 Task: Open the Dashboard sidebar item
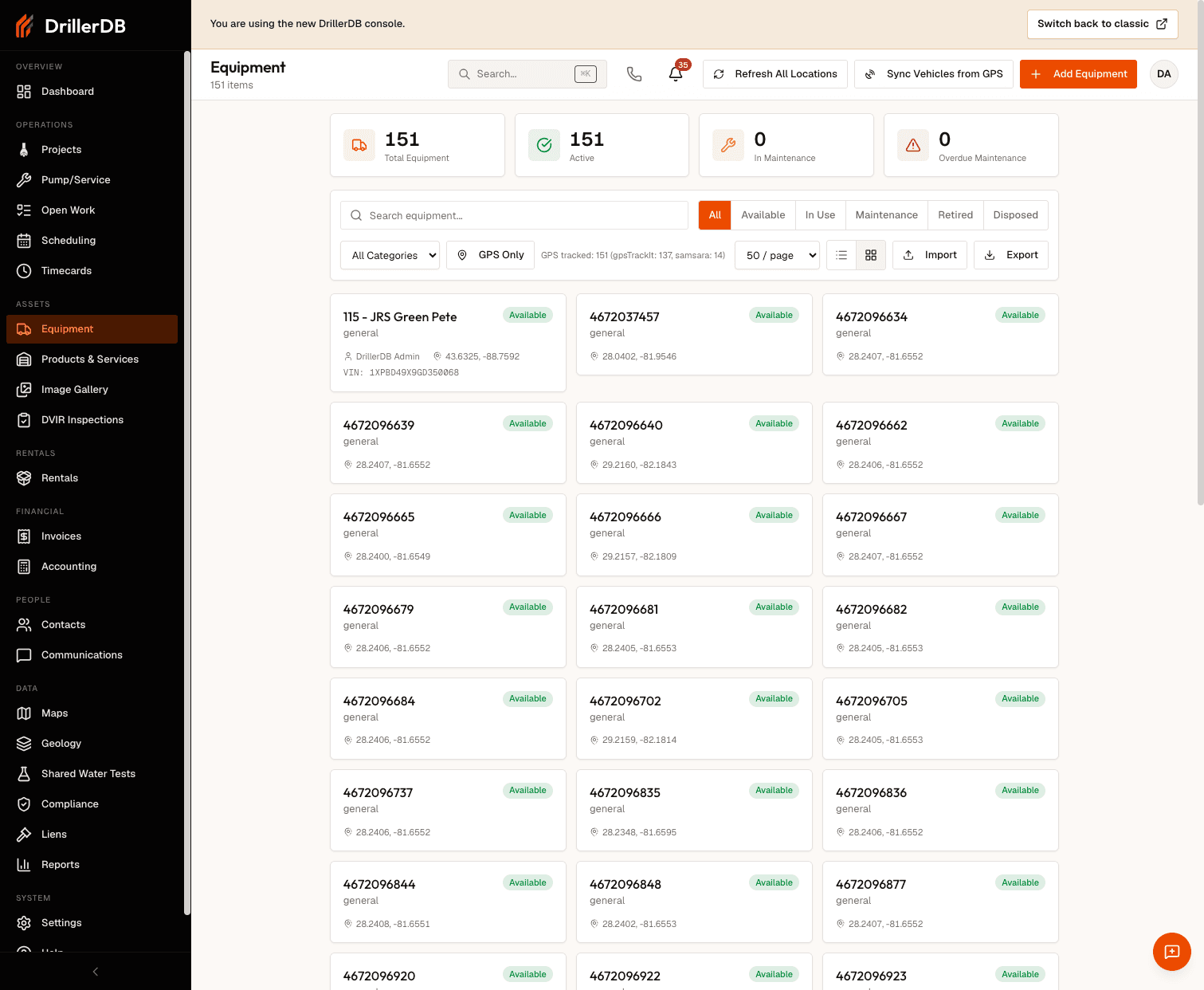[x=92, y=92]
